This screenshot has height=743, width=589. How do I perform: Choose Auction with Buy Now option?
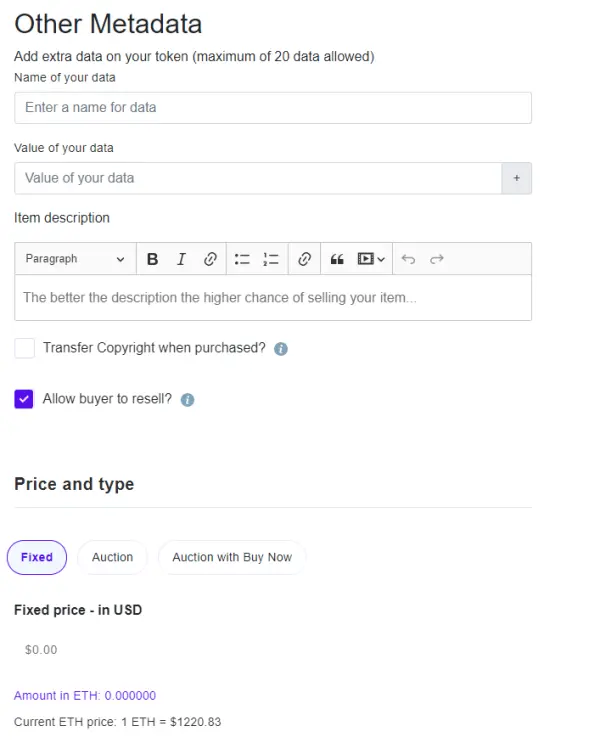(232, 557)
